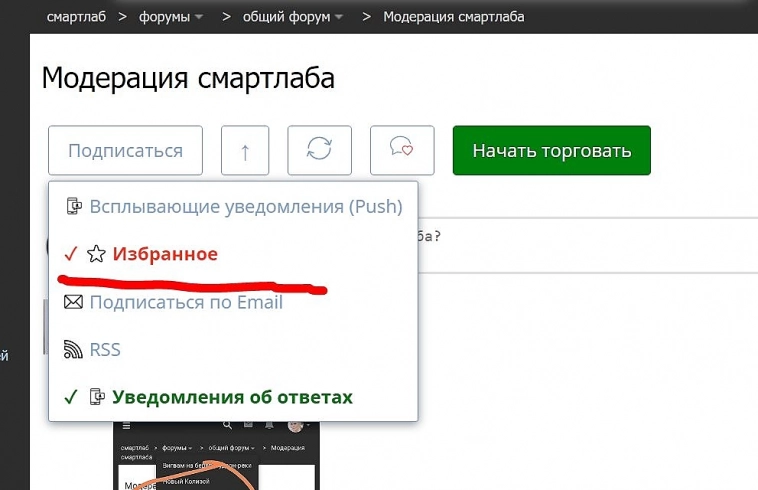Click the up arrow button
Screen dimensions: 758x490
[x=245, y=151]
